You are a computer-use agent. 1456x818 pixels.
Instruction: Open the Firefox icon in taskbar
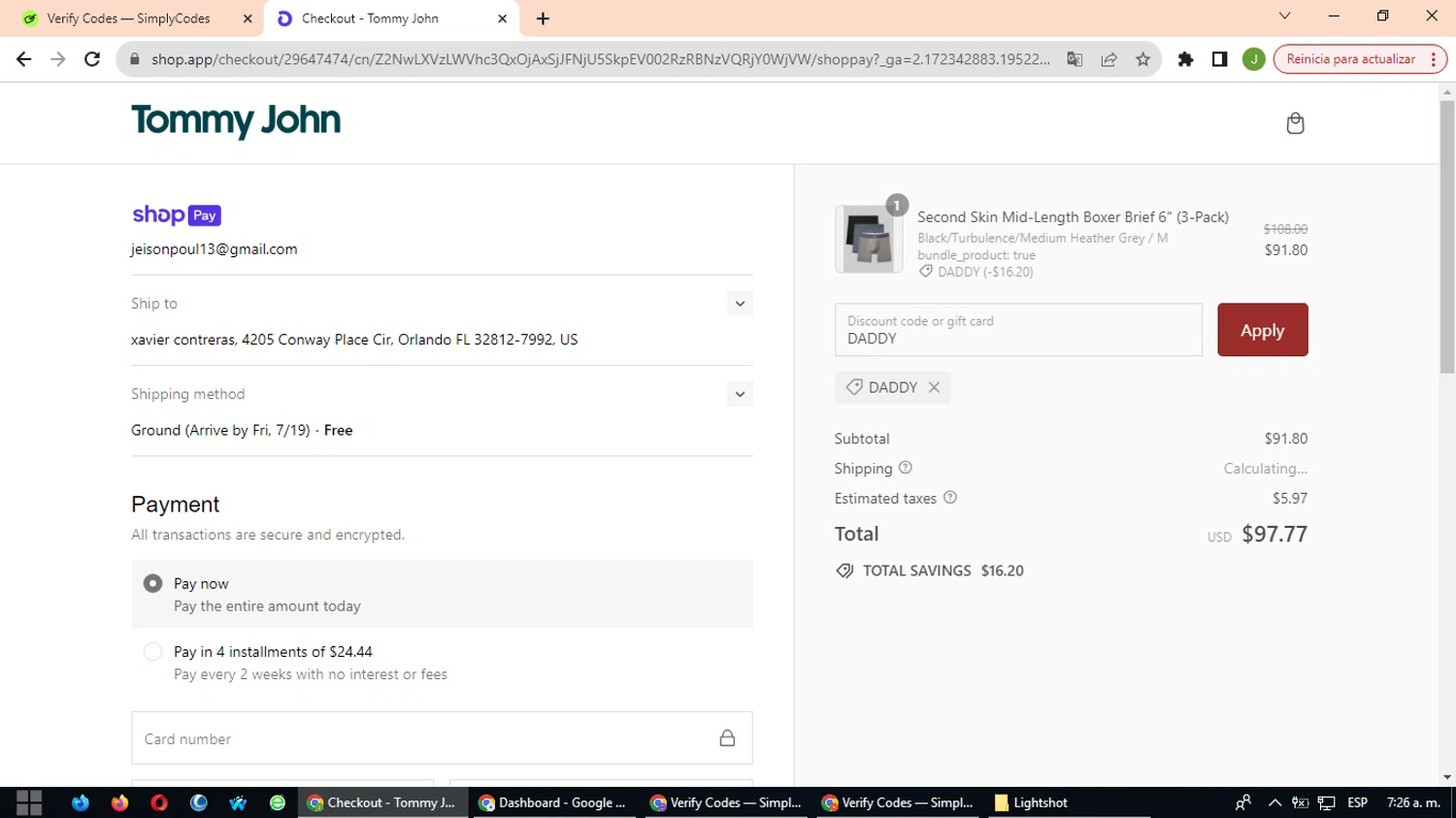click(x=119, y=802)
